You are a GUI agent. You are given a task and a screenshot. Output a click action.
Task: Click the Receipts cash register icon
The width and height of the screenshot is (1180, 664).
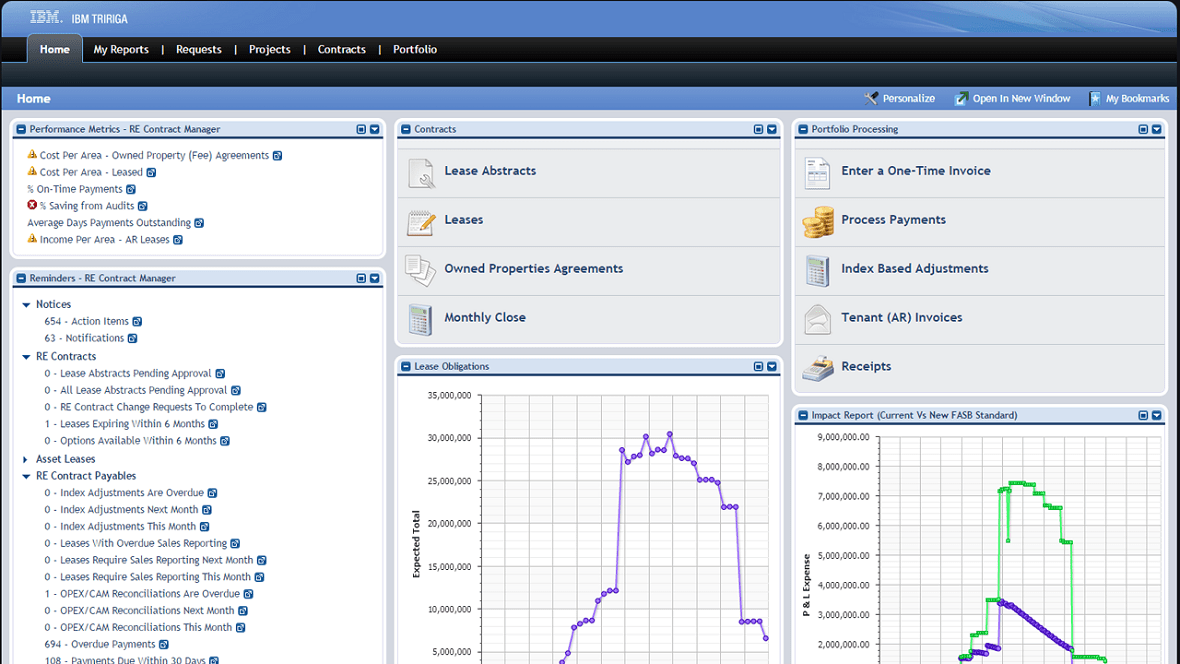[x=817, y=368]
